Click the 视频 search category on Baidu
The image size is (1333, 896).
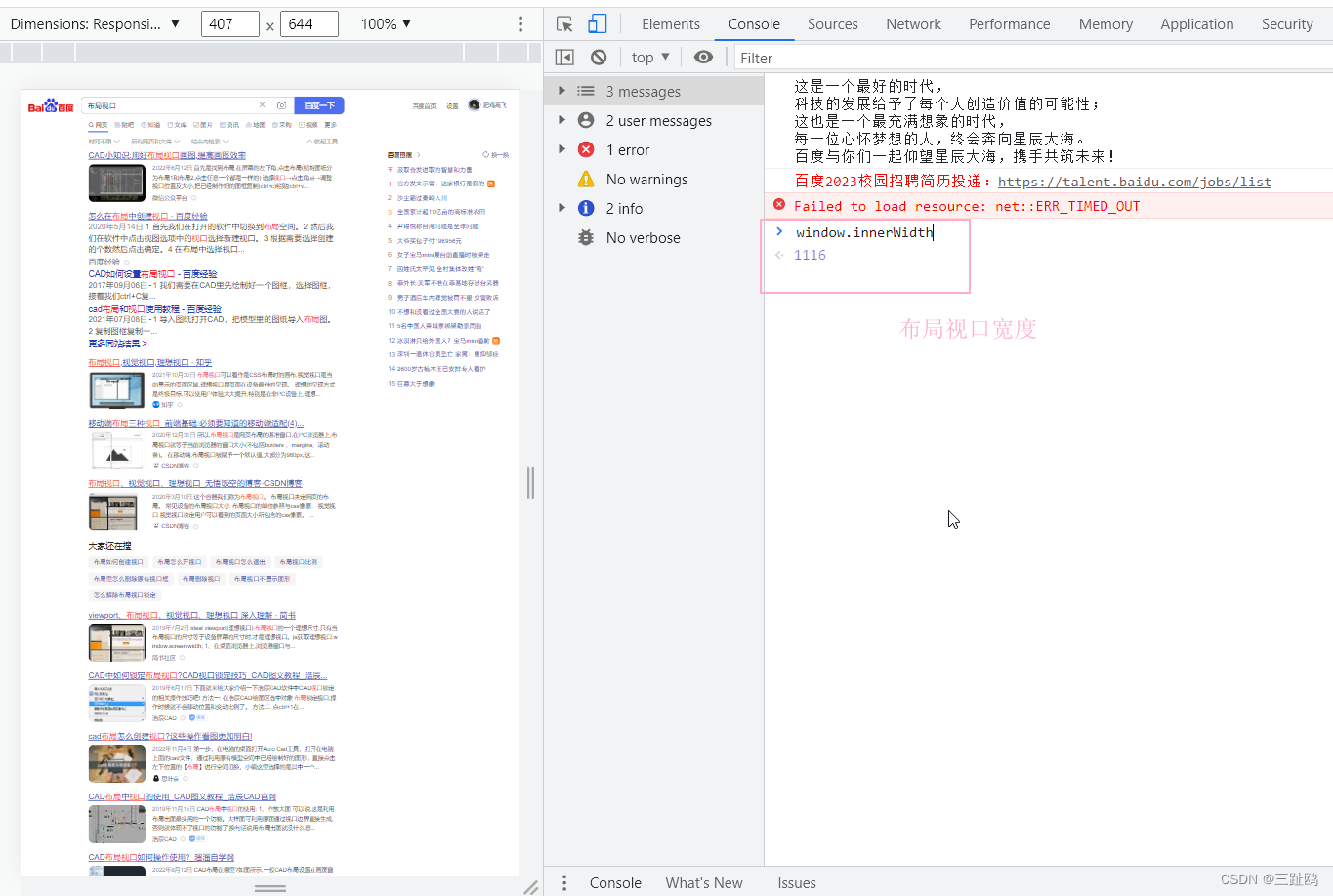tap(309, 125)
